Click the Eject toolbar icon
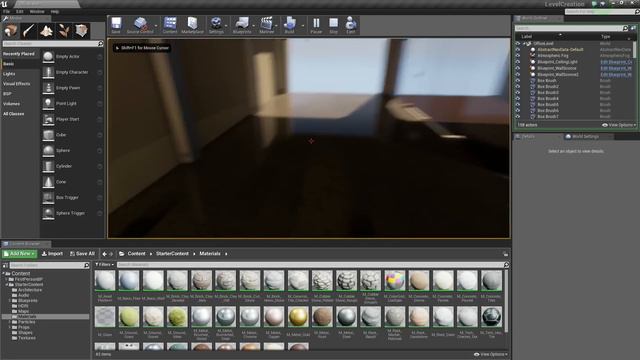Screen dimensions: 640x360 [351, 25]
